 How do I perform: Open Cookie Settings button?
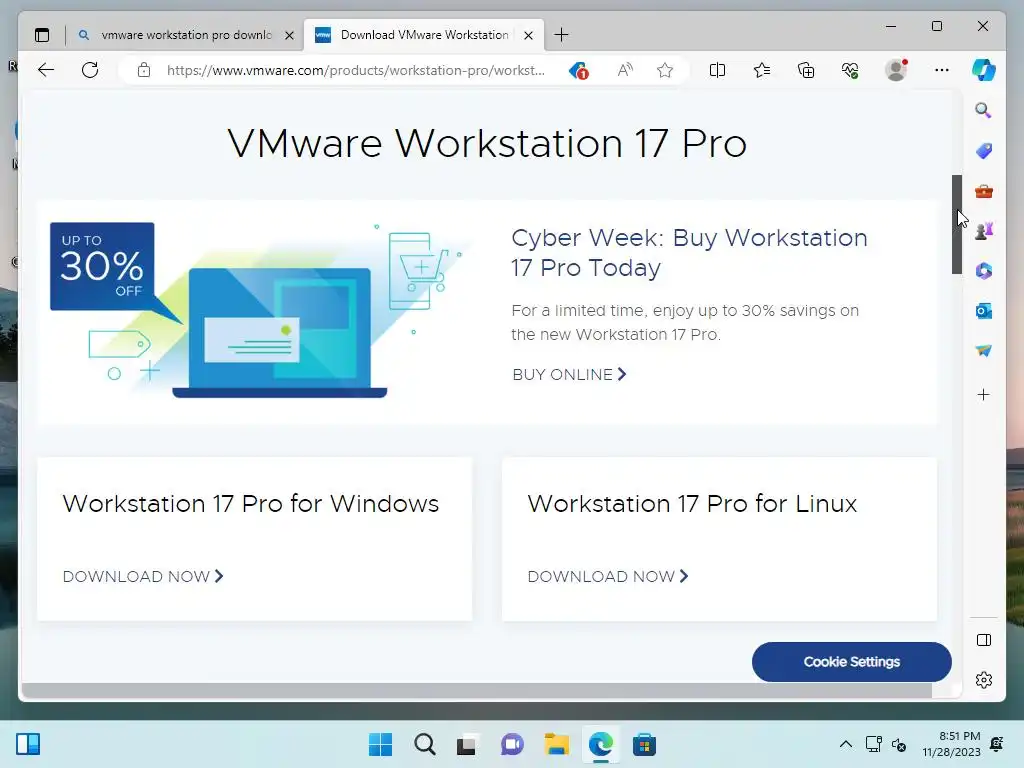pyautogui.click(x=852, y=662)
